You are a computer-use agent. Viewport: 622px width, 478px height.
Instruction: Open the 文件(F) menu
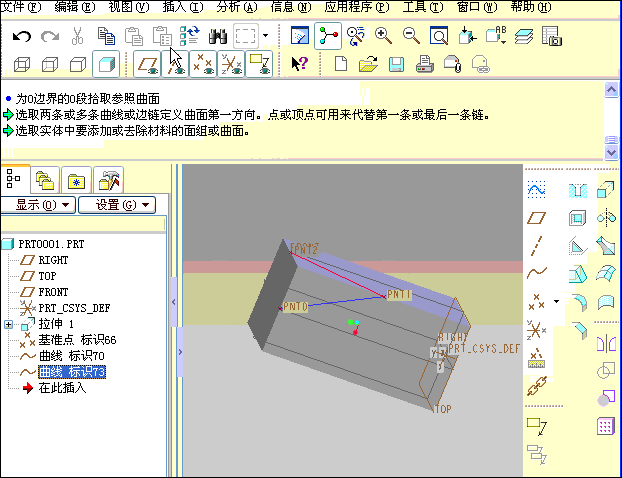21,7
